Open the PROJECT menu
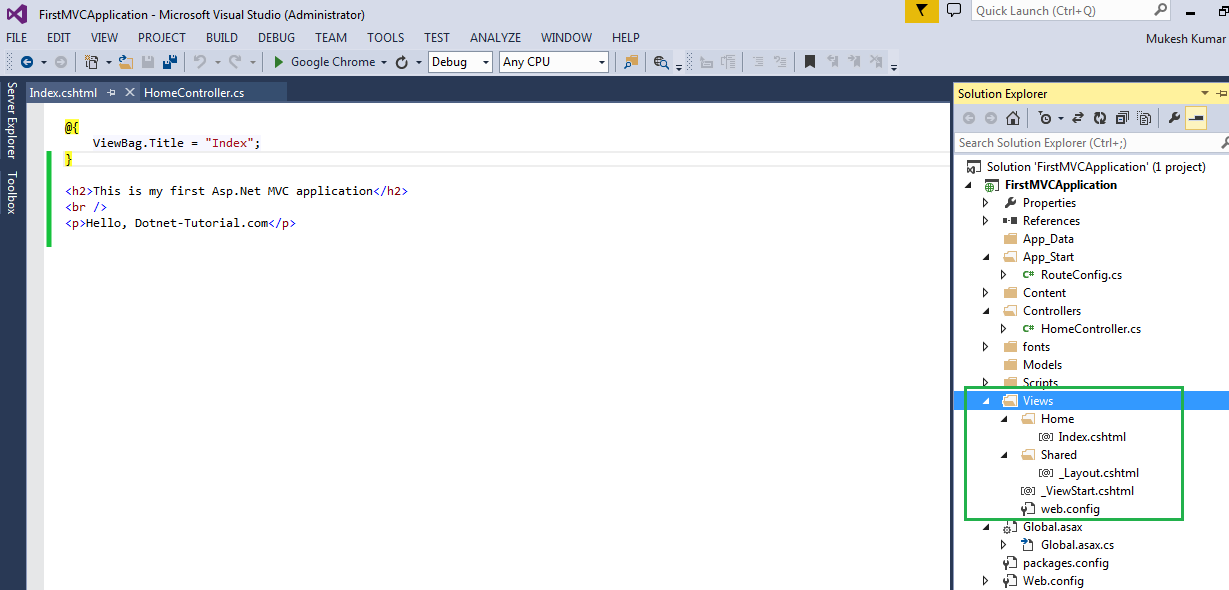 pos(162,38)
